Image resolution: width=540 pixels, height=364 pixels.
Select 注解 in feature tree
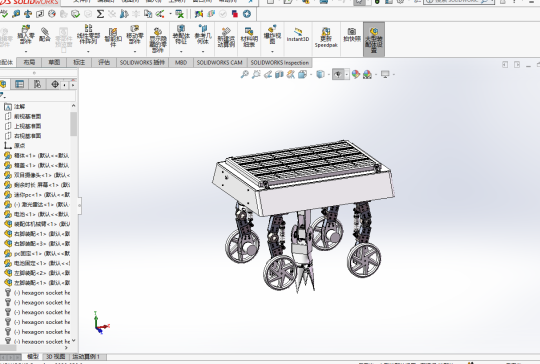click(19, 106)
